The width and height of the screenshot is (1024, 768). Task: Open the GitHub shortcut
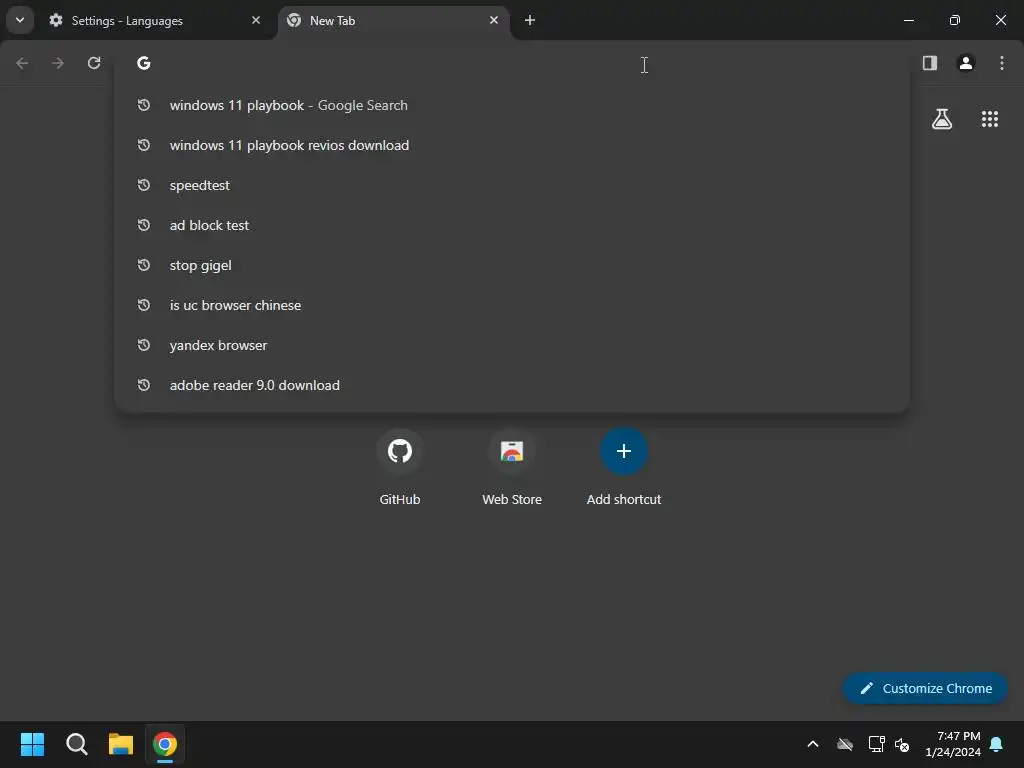[400, 467]
